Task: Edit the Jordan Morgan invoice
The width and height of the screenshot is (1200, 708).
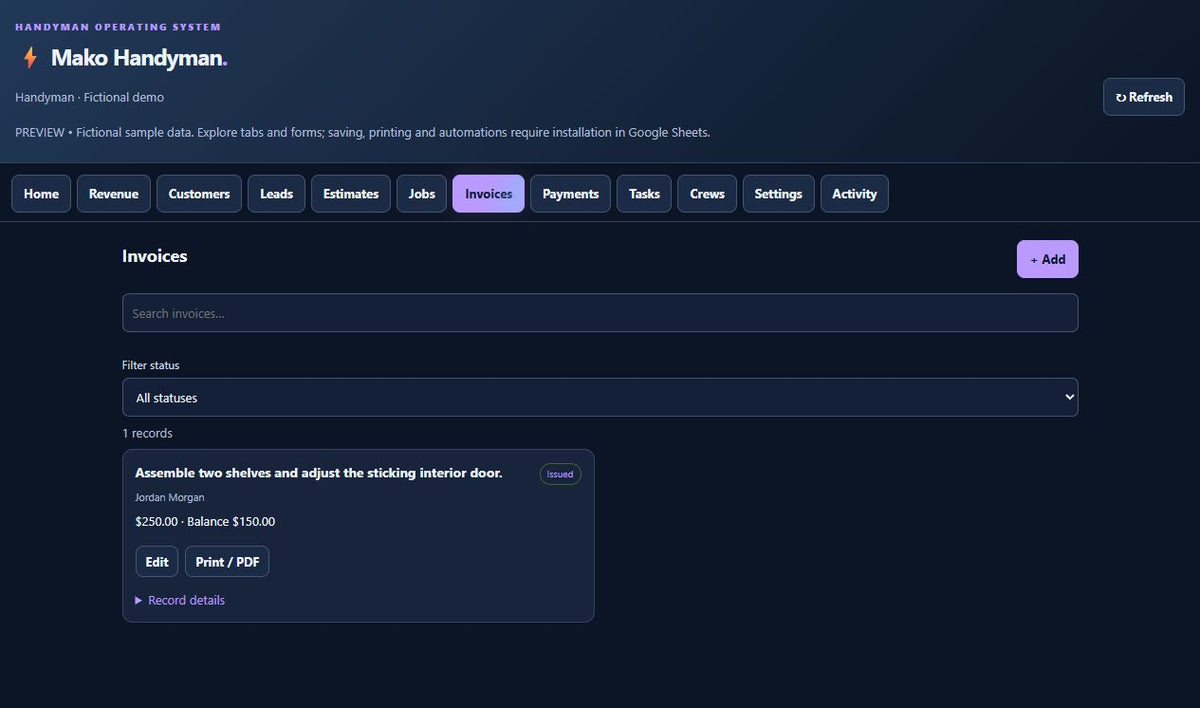Action: (157, 562)
